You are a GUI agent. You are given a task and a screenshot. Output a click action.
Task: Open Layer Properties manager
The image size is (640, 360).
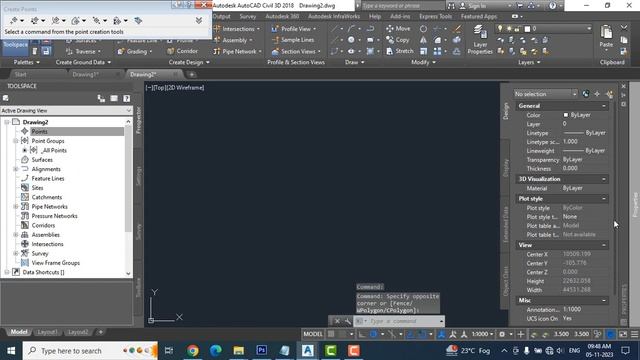(x=480, y=40)
